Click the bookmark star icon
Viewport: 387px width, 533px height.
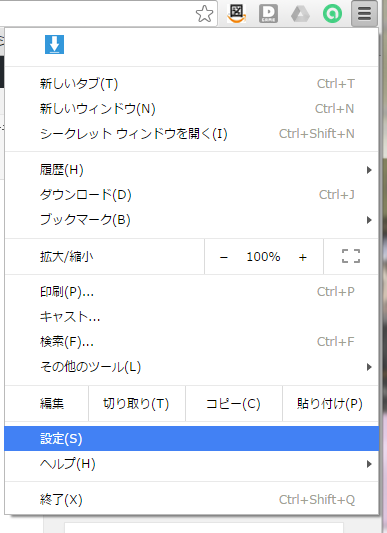[x=204, y=14]
